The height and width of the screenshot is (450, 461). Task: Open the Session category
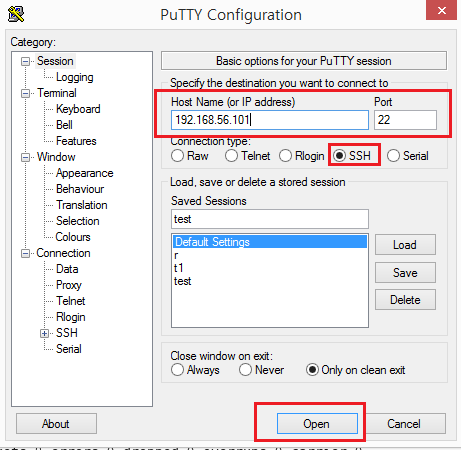[x=55, y=61]
